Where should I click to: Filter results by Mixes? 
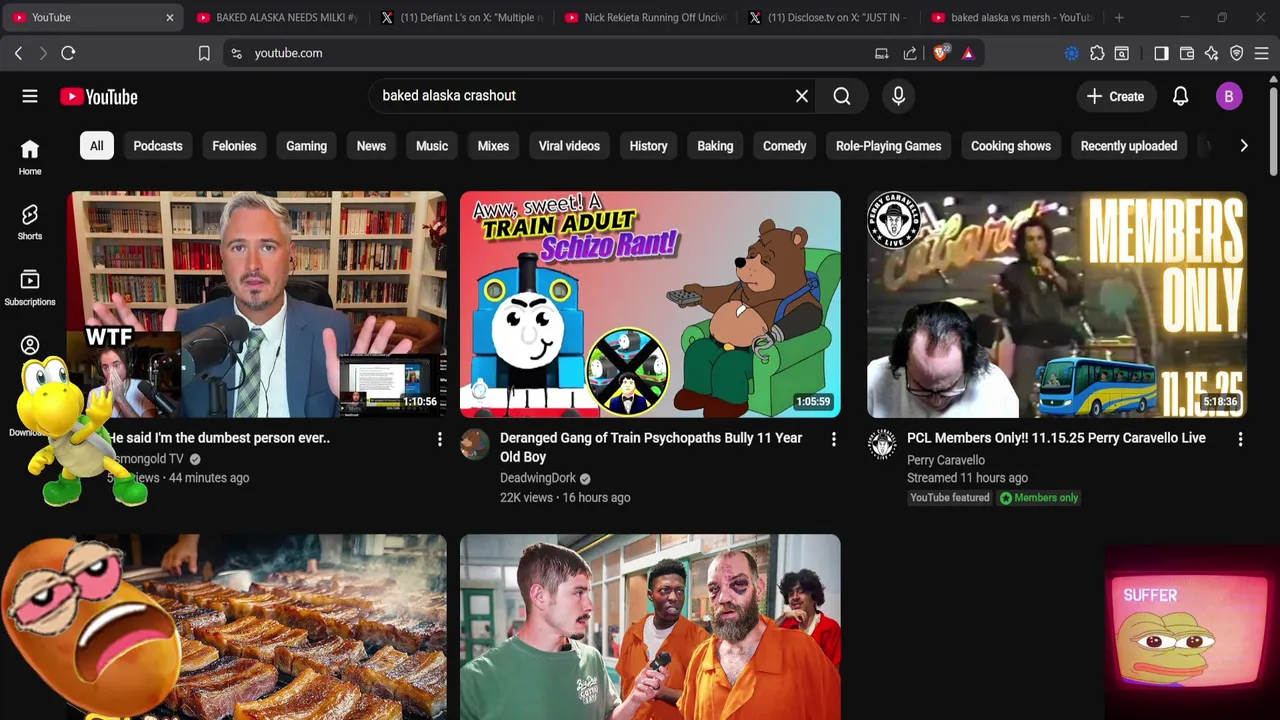493,146
